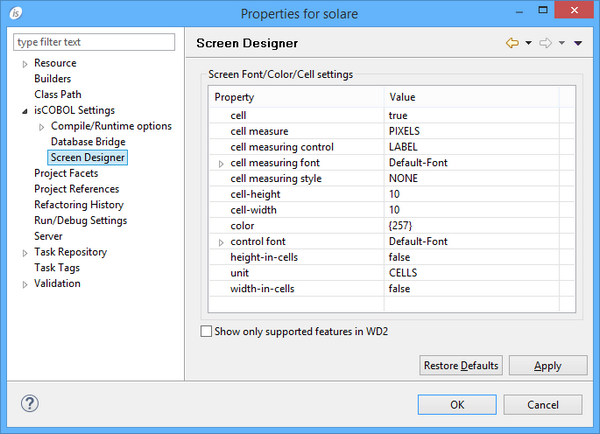The height and width of the screenshot is (434, 600).
Task: Expand the Resource tree node
Action: [25, 64]
